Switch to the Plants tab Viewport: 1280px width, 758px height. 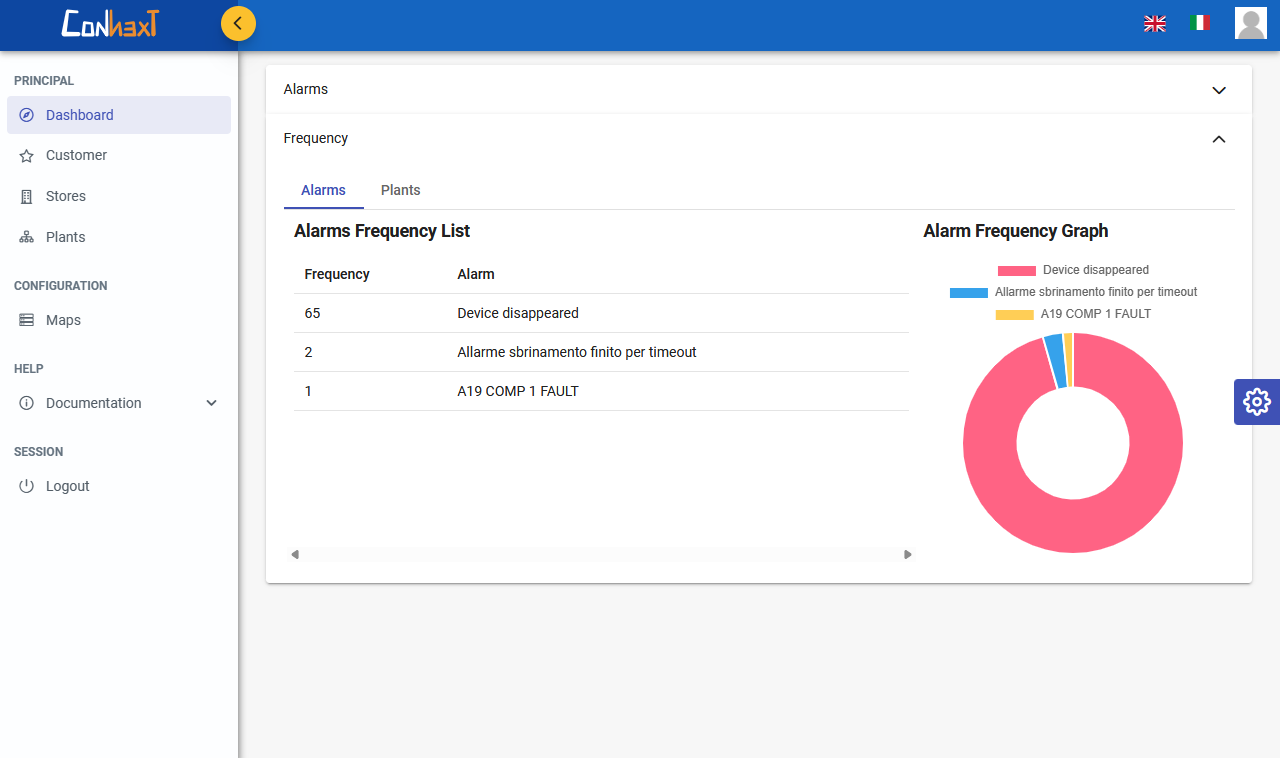[x=400, y=190]
